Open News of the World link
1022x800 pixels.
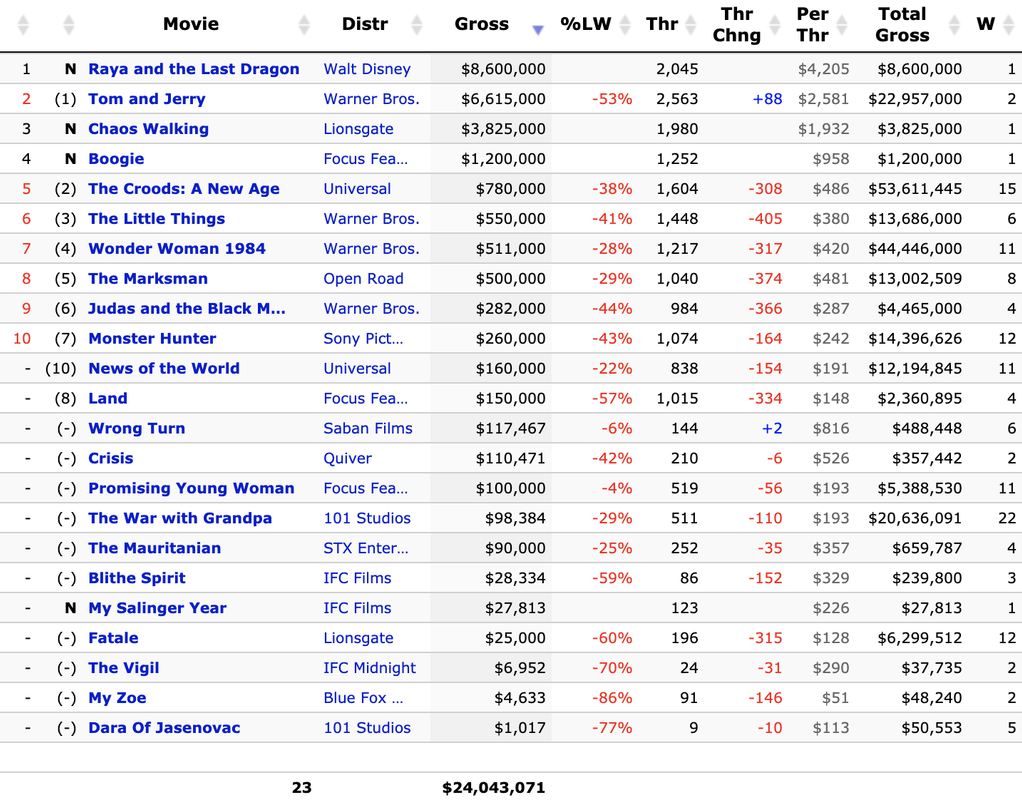[164, 369]
